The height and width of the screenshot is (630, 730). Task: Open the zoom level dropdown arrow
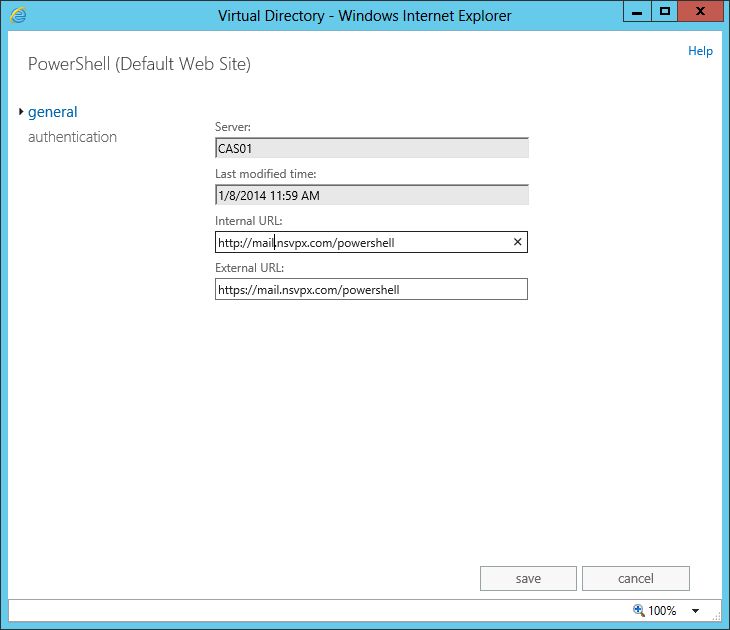[x=695, y=611]
